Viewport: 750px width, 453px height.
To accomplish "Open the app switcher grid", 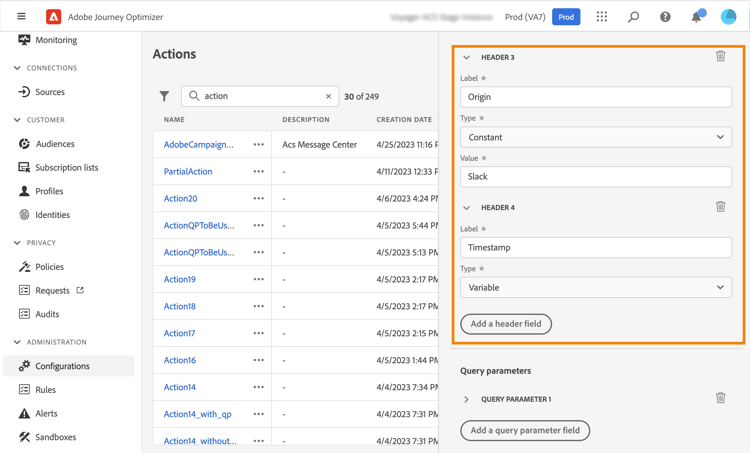I will click(601, 17).
